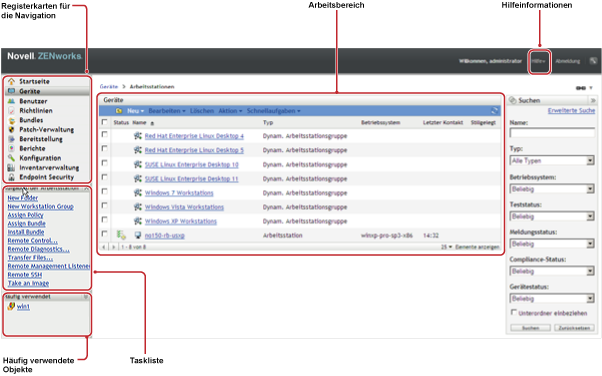Click the Berichte reports icon
The width and height of the screenshot is (602, 376).
click(12, 149)
